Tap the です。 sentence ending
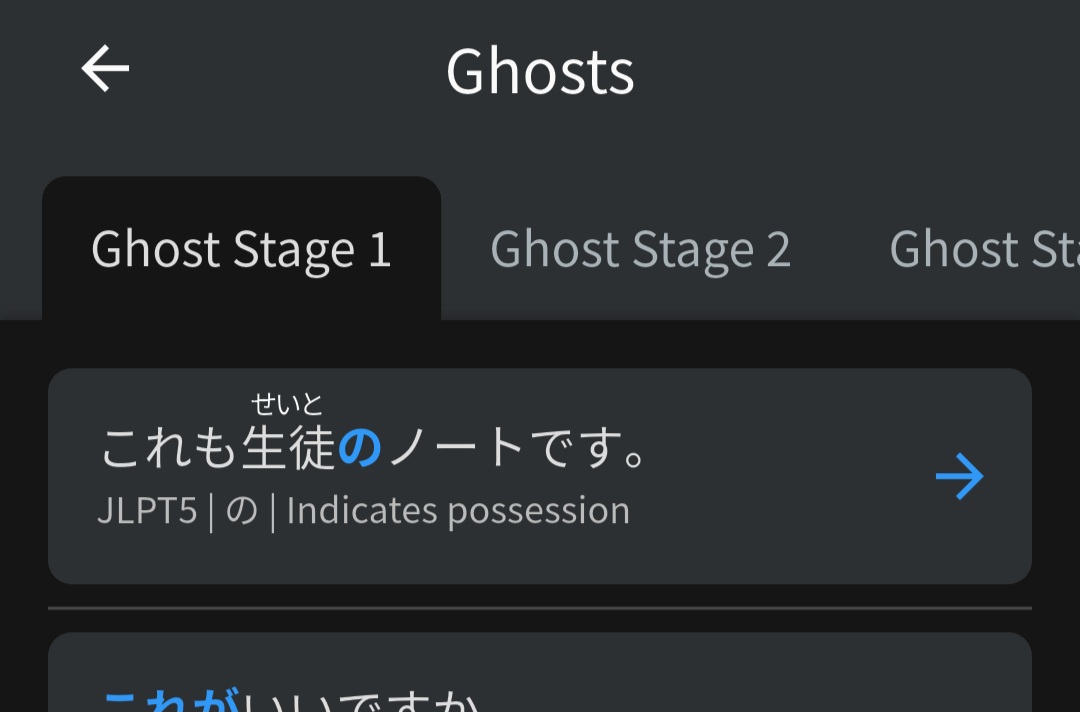 588,448
